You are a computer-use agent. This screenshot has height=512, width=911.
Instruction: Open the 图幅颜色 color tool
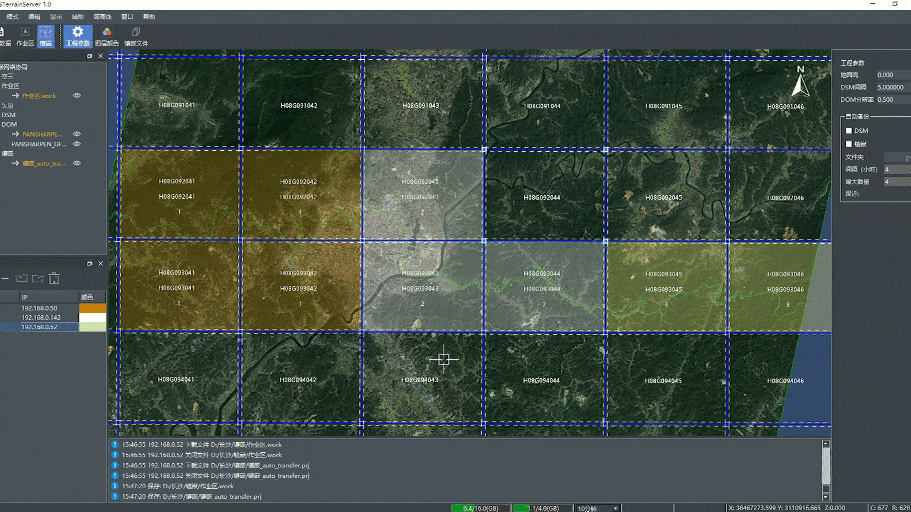[x=107, y=36]
